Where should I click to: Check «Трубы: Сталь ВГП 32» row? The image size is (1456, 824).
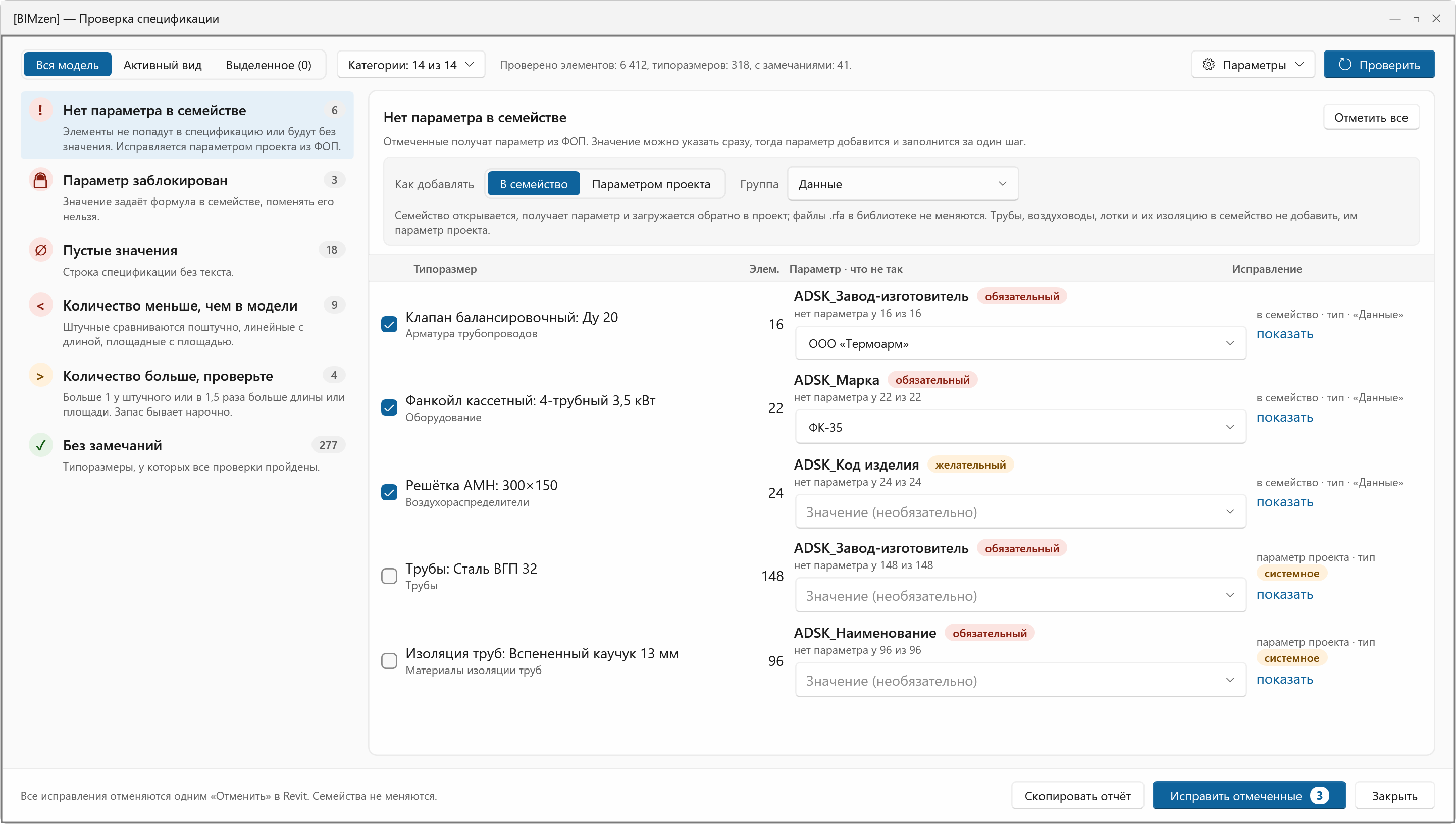point(389,576)
